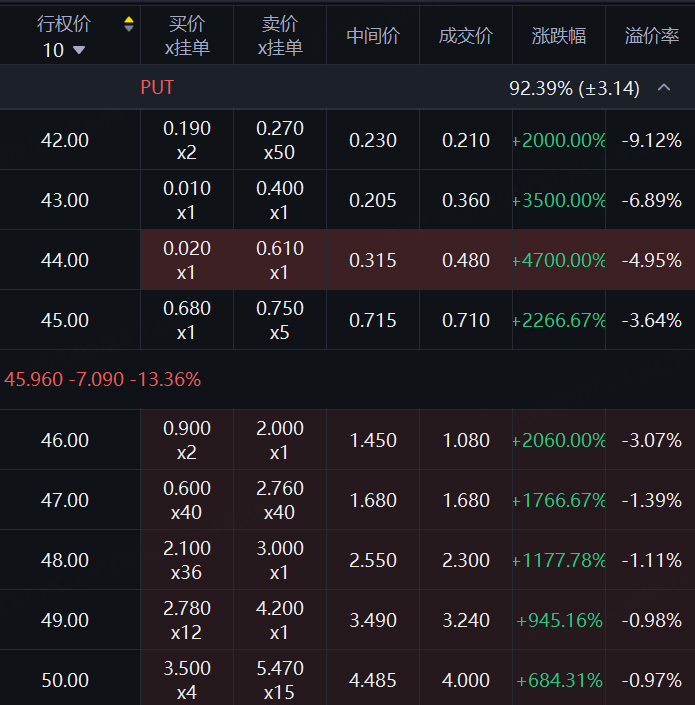The image size is (695, 705).
Task: Select the 48.00 strike price cell
Action: pos(65,560)
